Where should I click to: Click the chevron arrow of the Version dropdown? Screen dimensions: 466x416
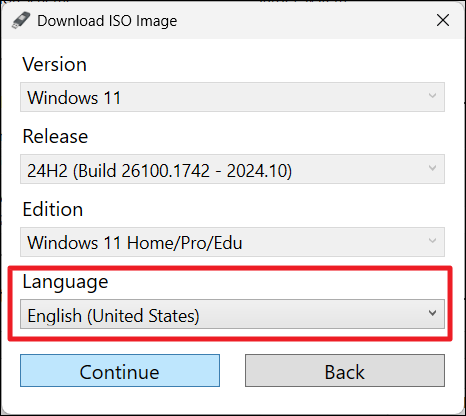[x=432, y=96]
